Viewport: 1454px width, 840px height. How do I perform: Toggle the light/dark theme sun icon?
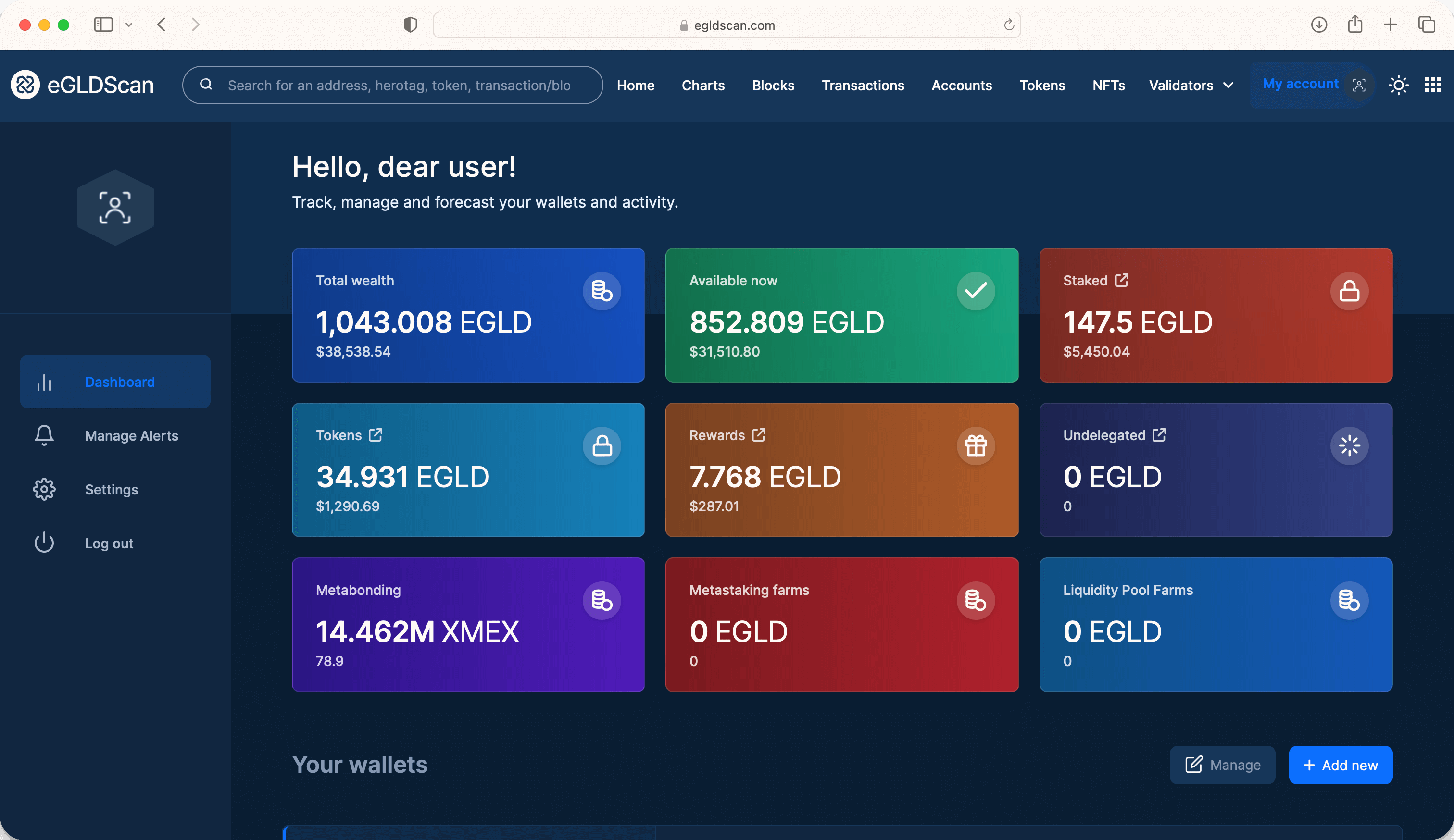[1398, 86]
